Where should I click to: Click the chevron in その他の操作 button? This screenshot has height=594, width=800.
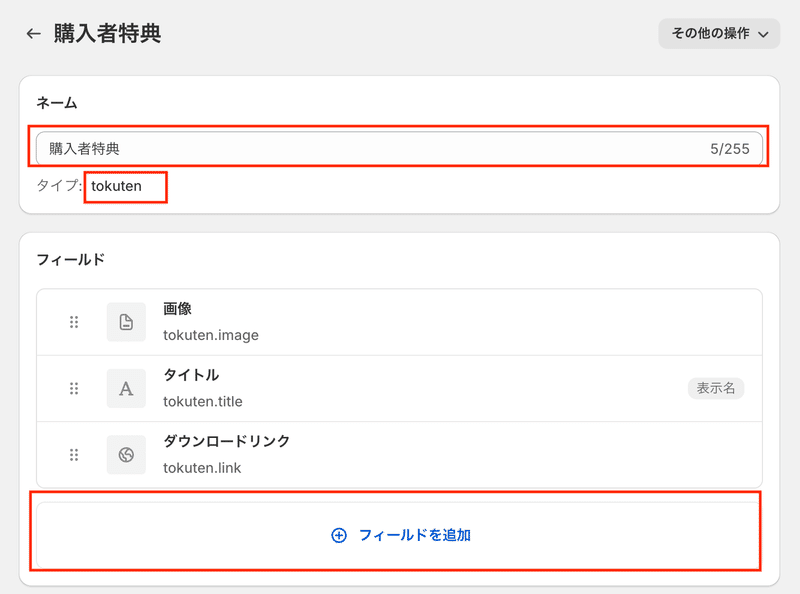coord(763,34)
